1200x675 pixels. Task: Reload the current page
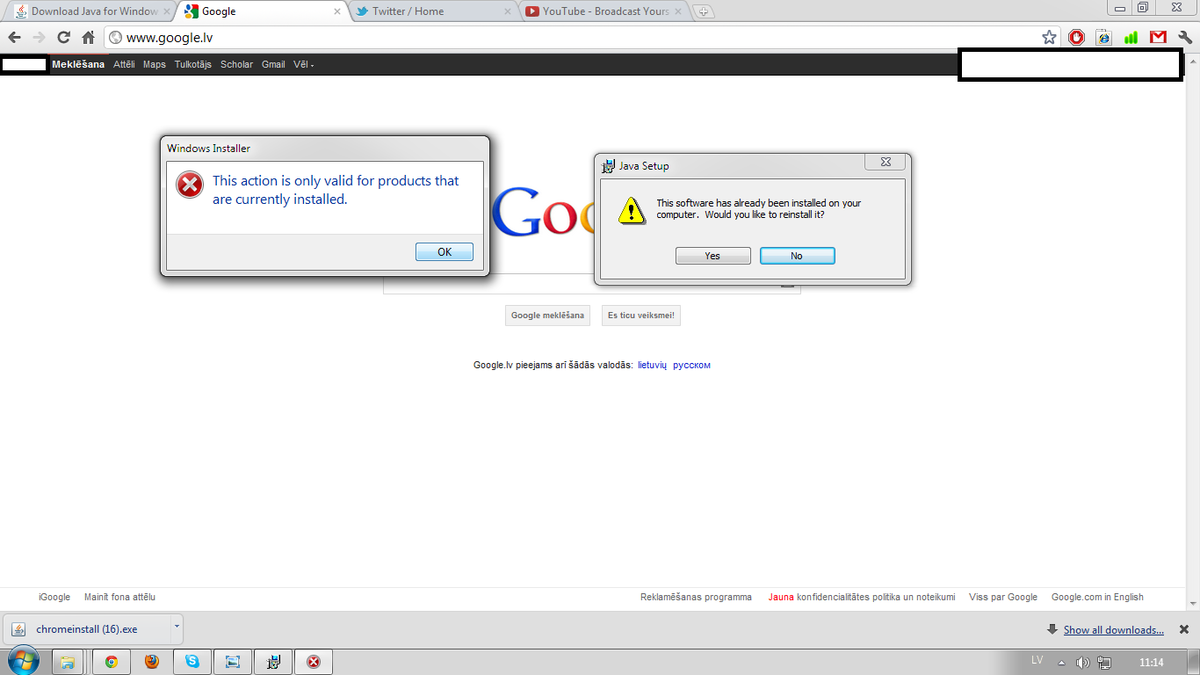point(64,38)
